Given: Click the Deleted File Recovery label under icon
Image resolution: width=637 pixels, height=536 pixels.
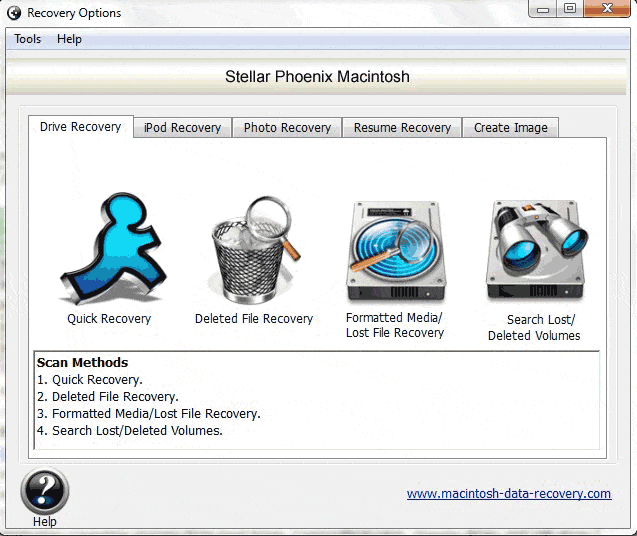Looking at the screenshot, I should [254, 319].
